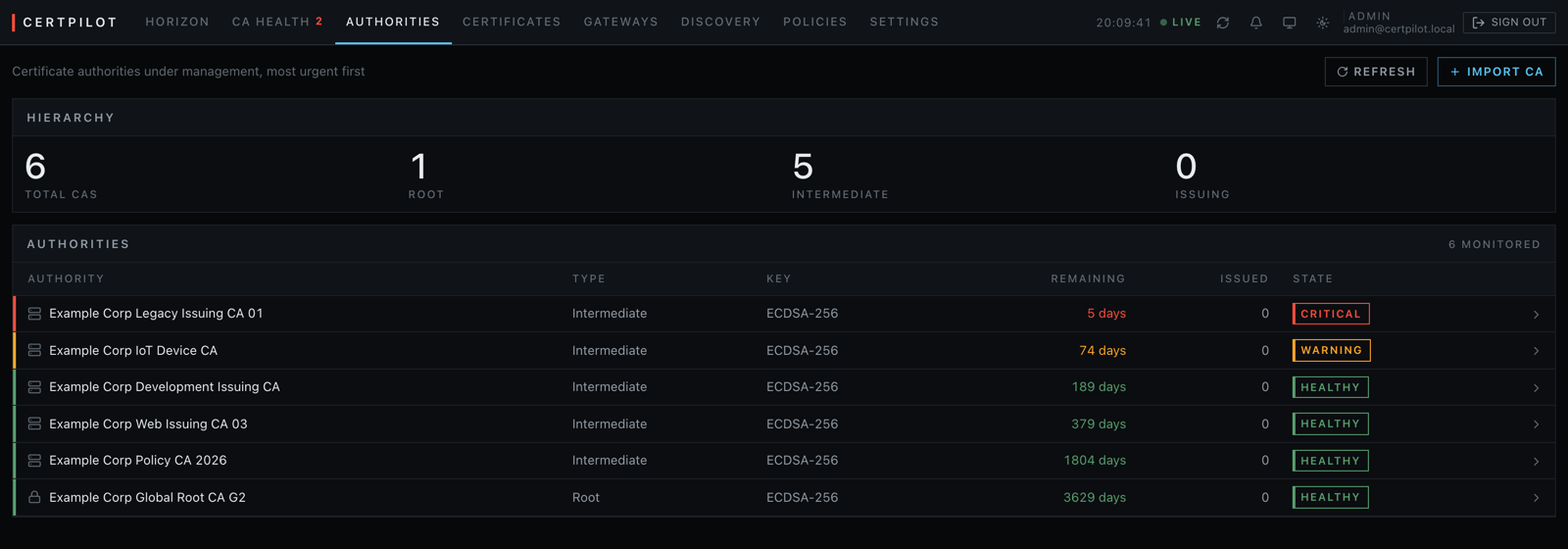Image resolution: width=1568 pixels, height=549 pixels.
Task: Click lock icon beside Global Root CA G2
Action: pyautogui.click(x=34, y=497)
